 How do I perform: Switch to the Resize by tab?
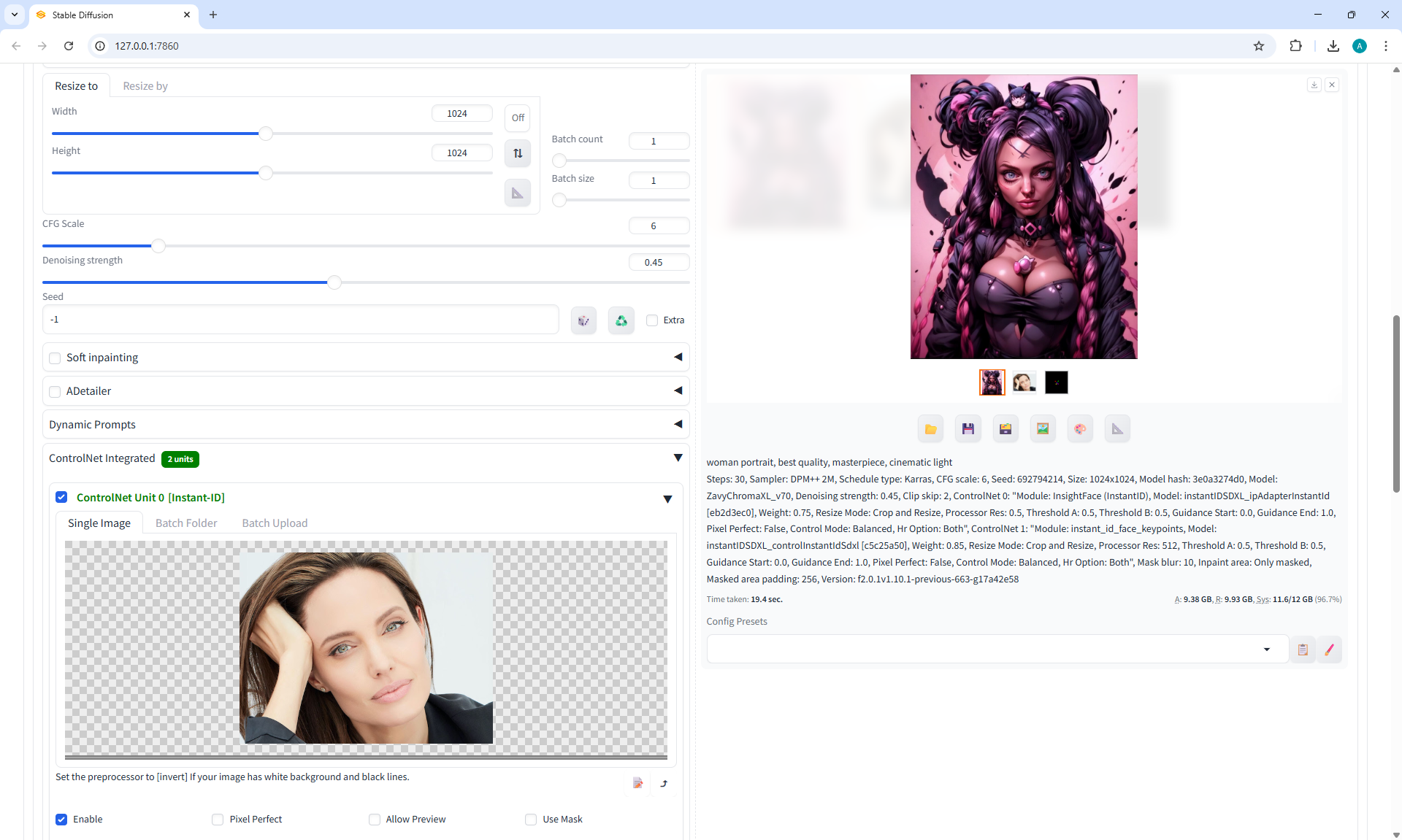tap(145, 86)
